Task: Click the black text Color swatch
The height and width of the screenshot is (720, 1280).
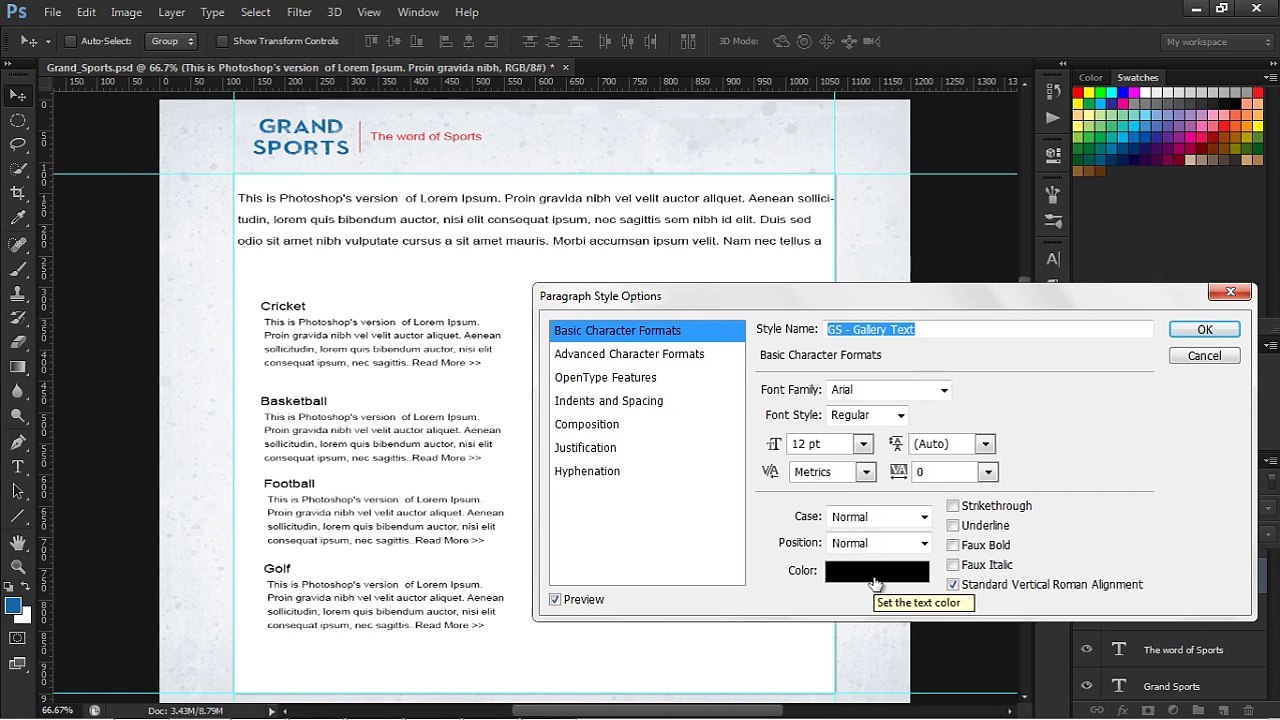Action: pos(877,571)
